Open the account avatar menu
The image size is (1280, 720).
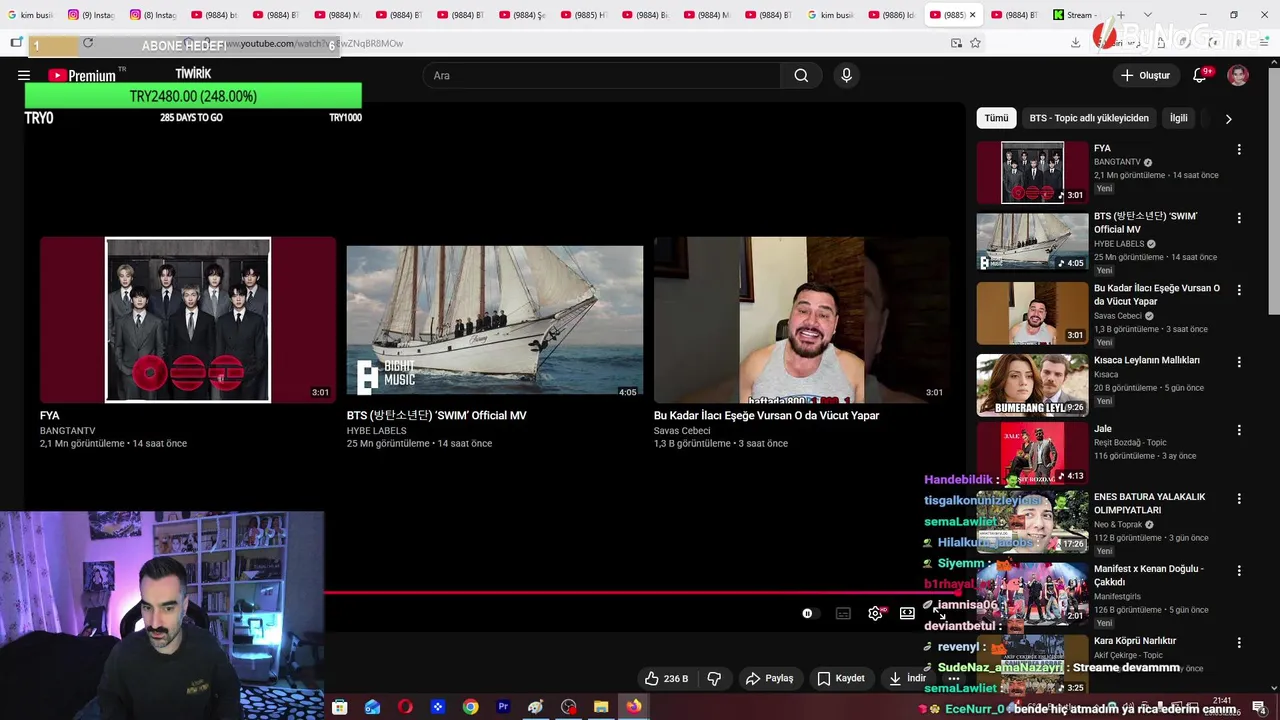pyautogui.click(x=1238, y=75)
